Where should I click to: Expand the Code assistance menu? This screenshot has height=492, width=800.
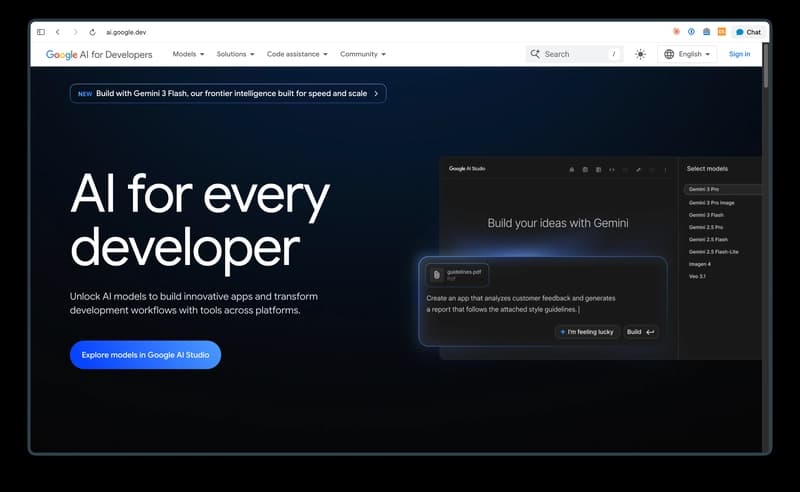(297, 54)
